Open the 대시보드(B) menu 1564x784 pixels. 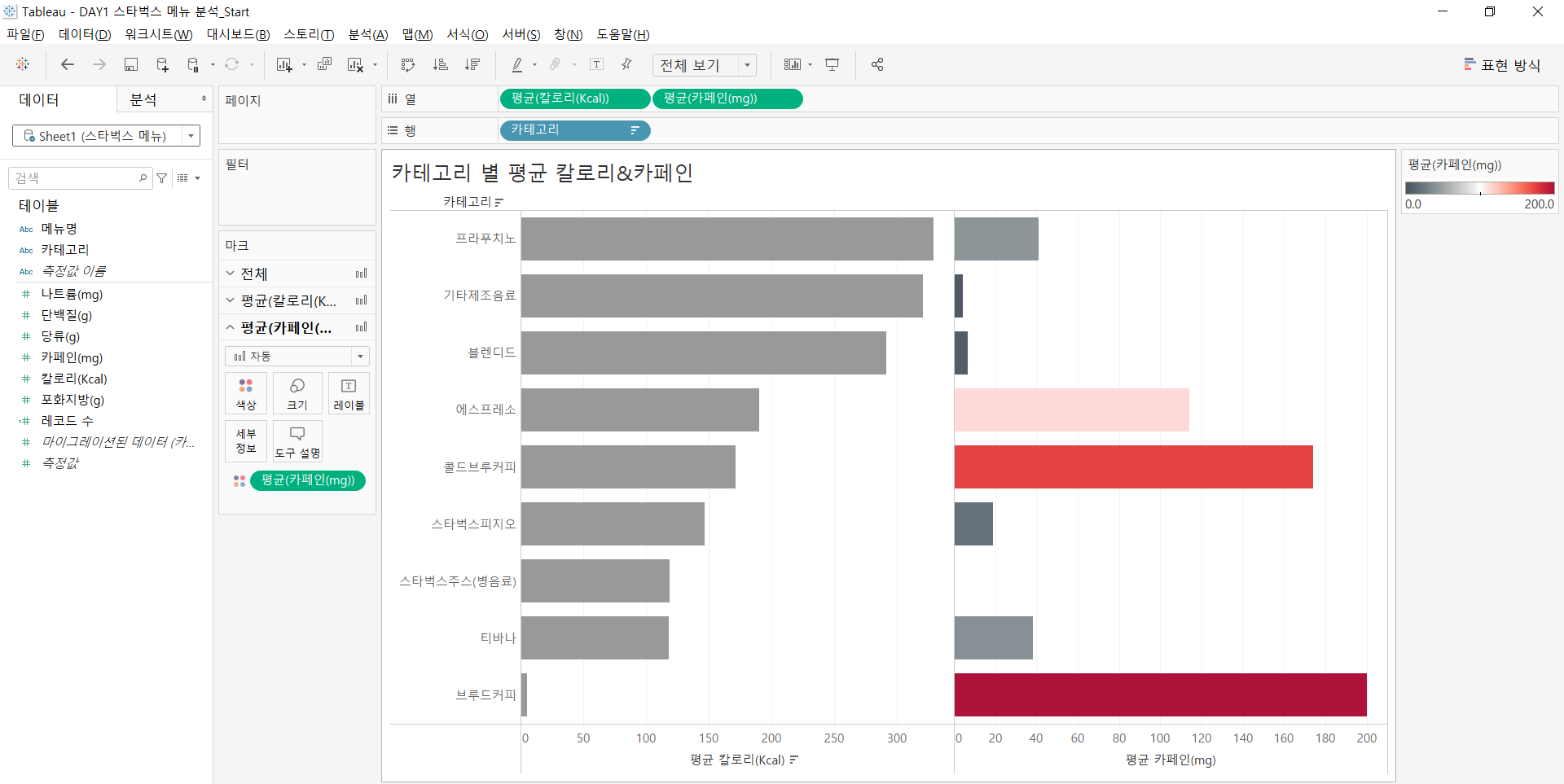[x=238, y=34]
